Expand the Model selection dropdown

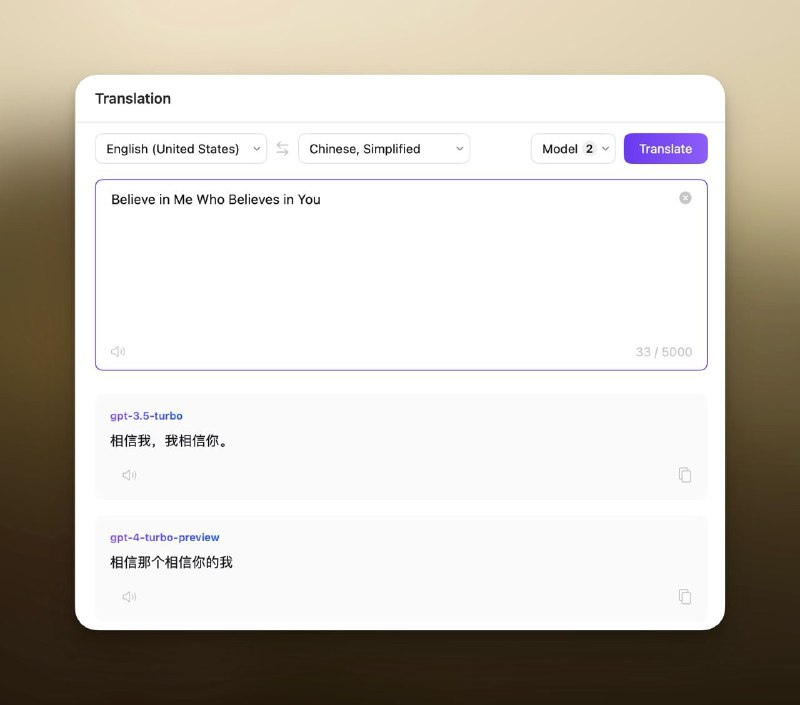(573, 148)
